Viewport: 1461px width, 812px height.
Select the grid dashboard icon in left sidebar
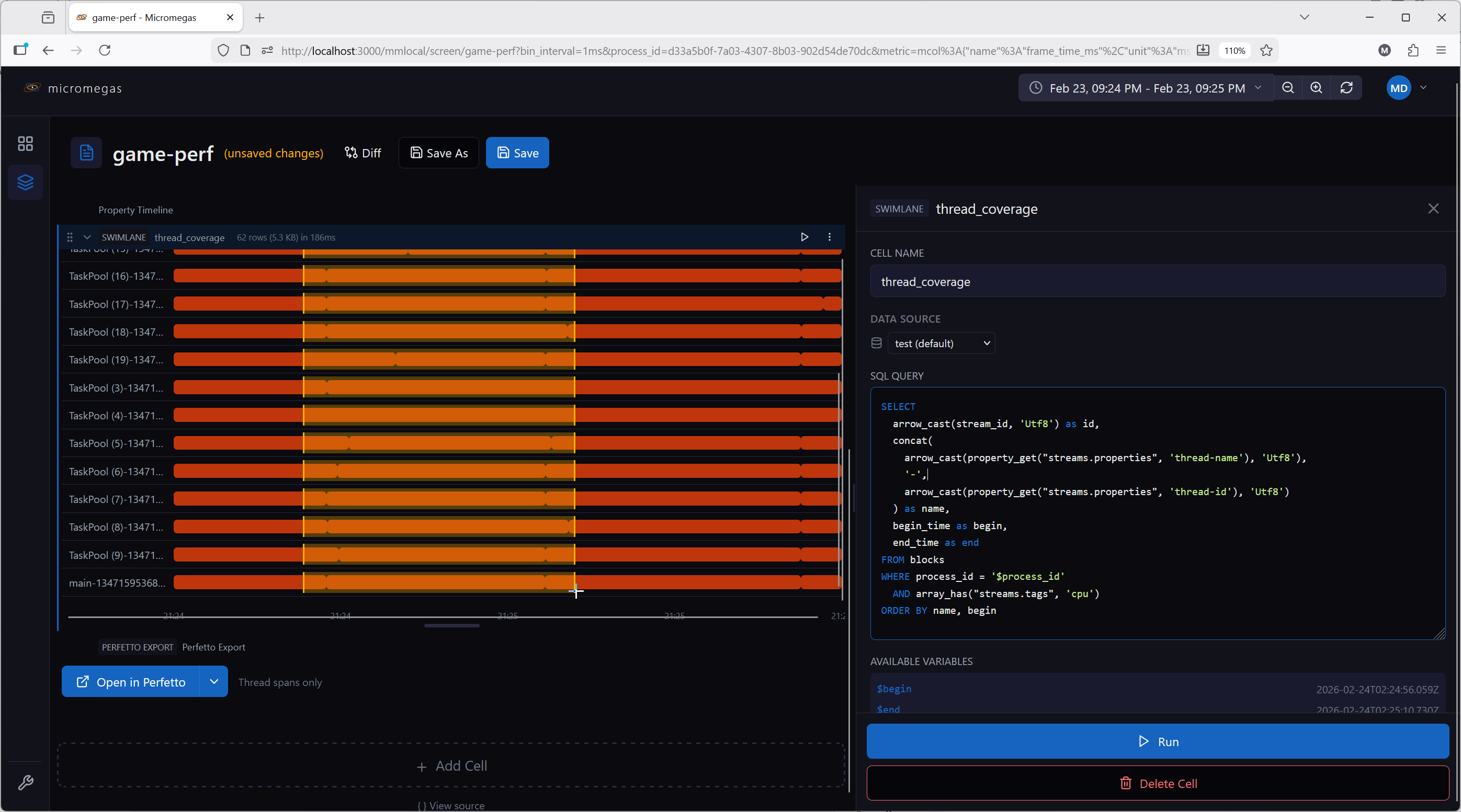pyautogui.click(x=25, y=143)
